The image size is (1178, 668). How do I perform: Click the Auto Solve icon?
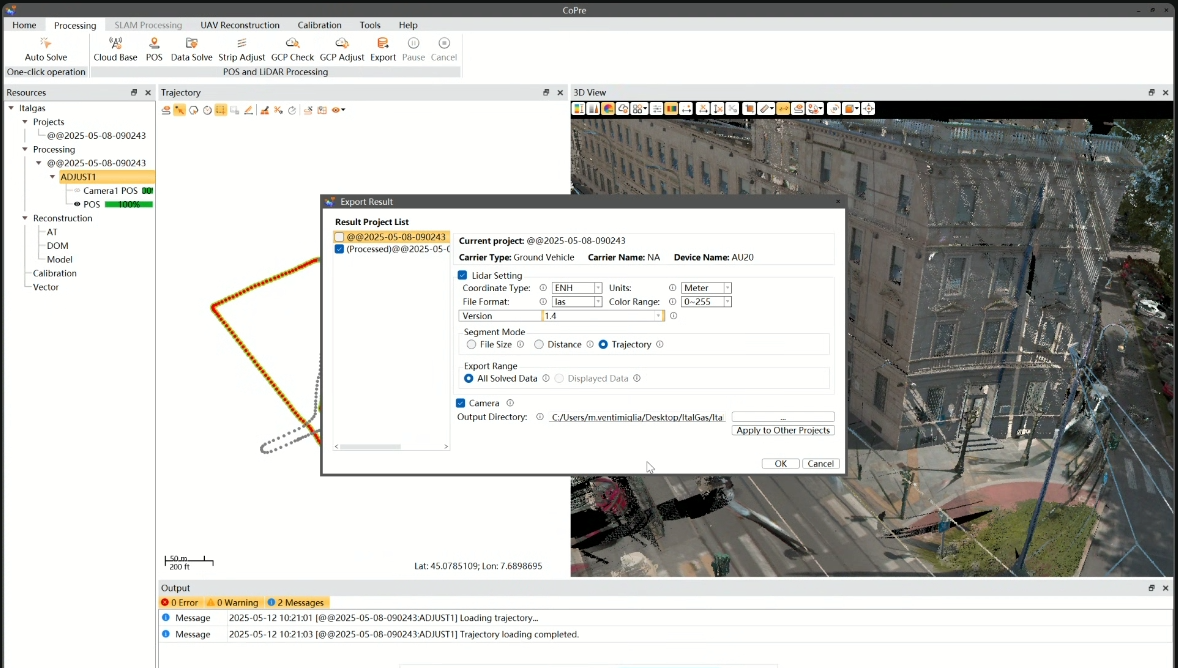pyautogui.click(x=45, y=44)
